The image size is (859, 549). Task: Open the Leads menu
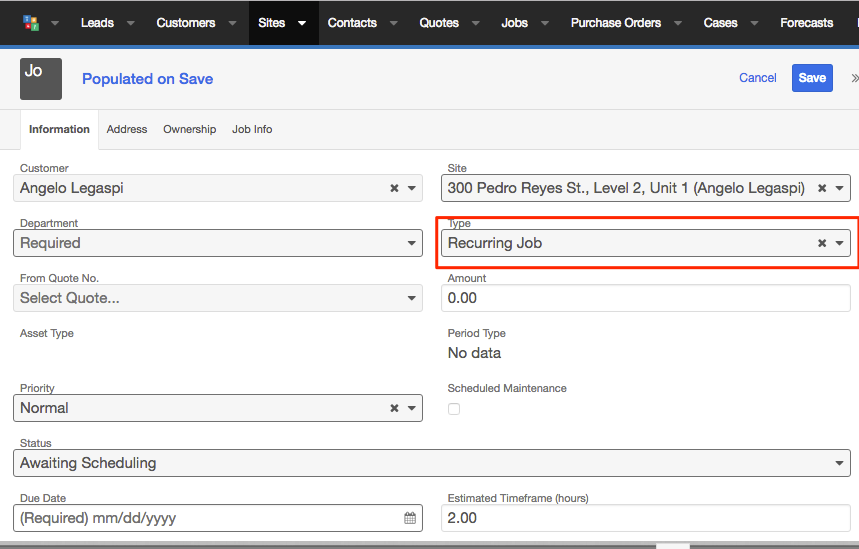(97, 22)
